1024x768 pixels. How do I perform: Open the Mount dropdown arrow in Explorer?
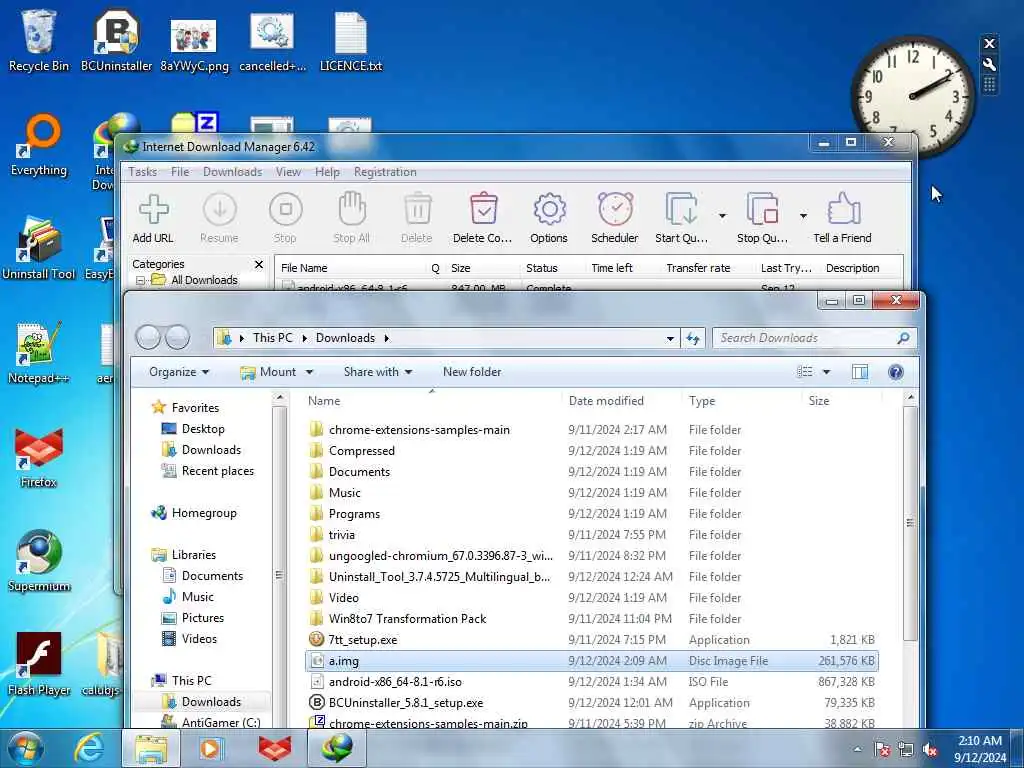click(x=310, y=372)
